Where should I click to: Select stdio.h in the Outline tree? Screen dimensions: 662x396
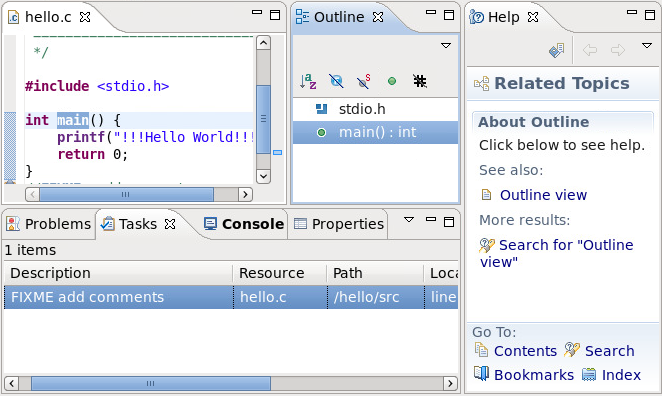pos(362,109)
